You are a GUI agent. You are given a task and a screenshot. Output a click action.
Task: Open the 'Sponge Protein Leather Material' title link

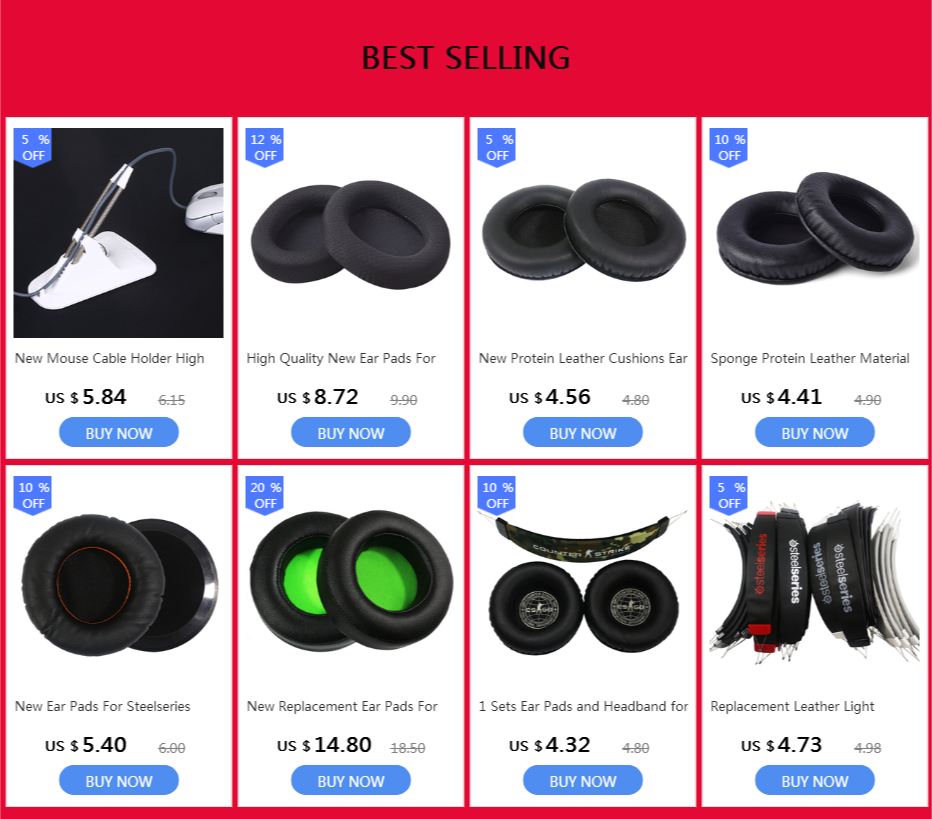click(810, 358)
